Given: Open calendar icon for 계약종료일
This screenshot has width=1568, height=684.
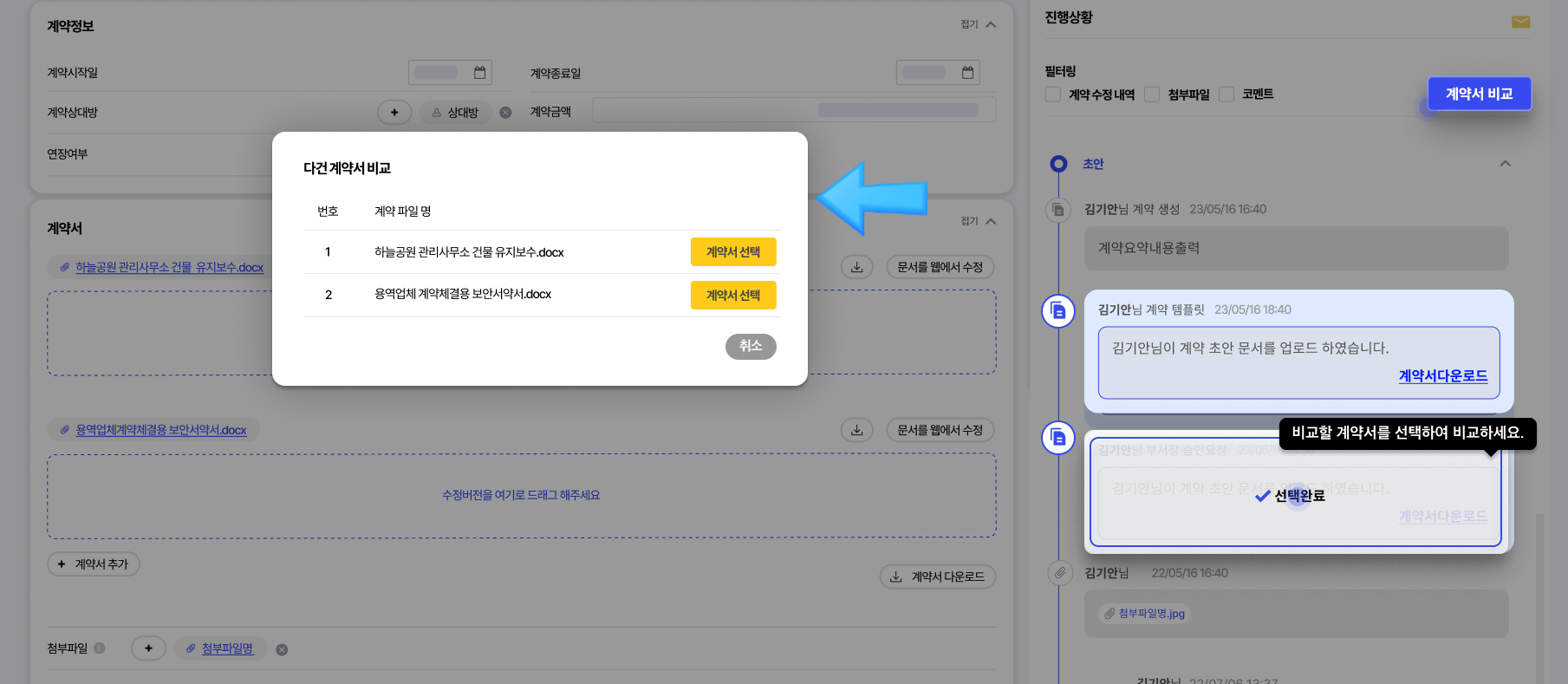Looking at the screenshot, I should tap(967, 73).
